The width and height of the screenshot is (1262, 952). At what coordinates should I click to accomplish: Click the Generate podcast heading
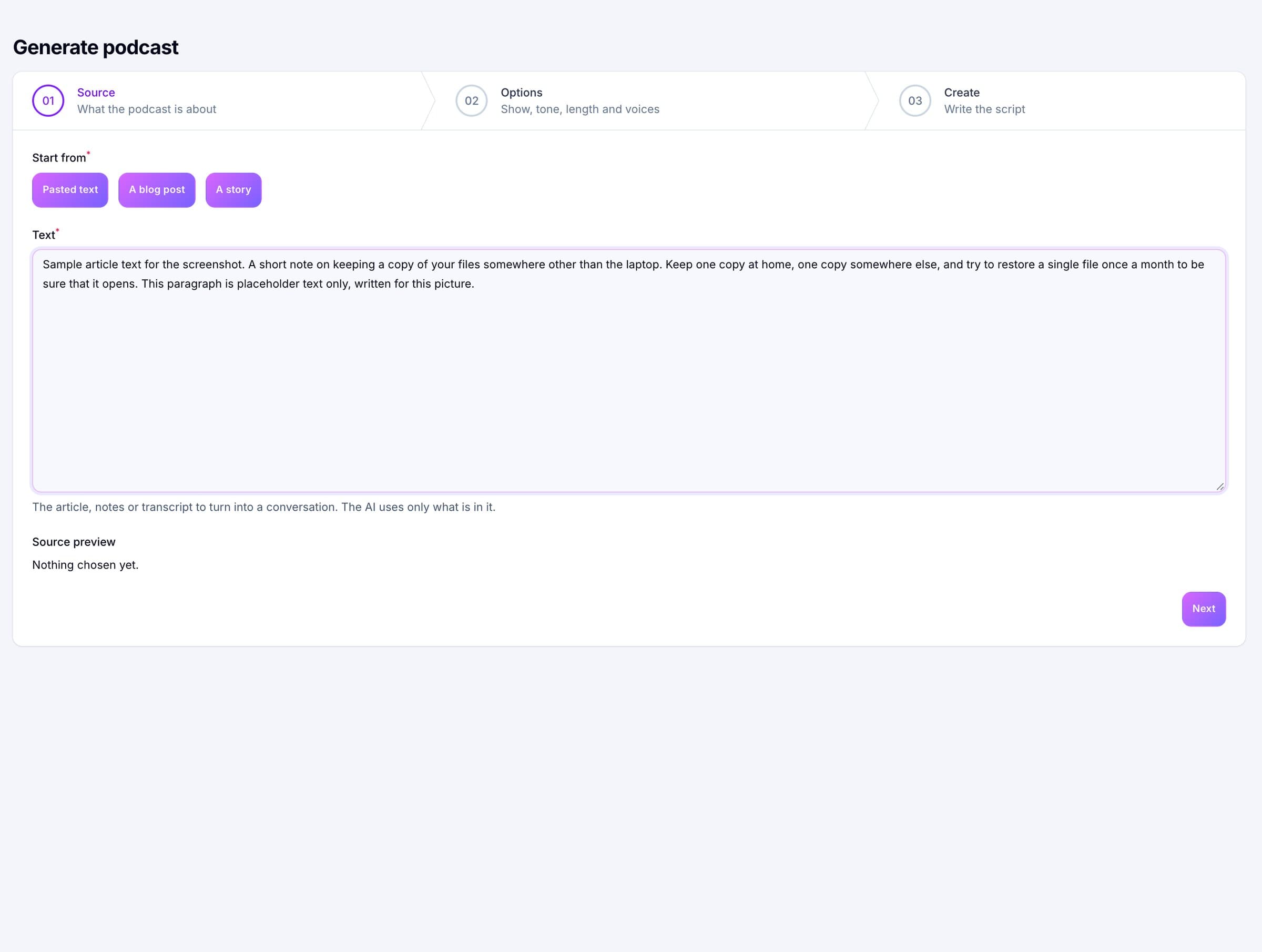point(96,47)
